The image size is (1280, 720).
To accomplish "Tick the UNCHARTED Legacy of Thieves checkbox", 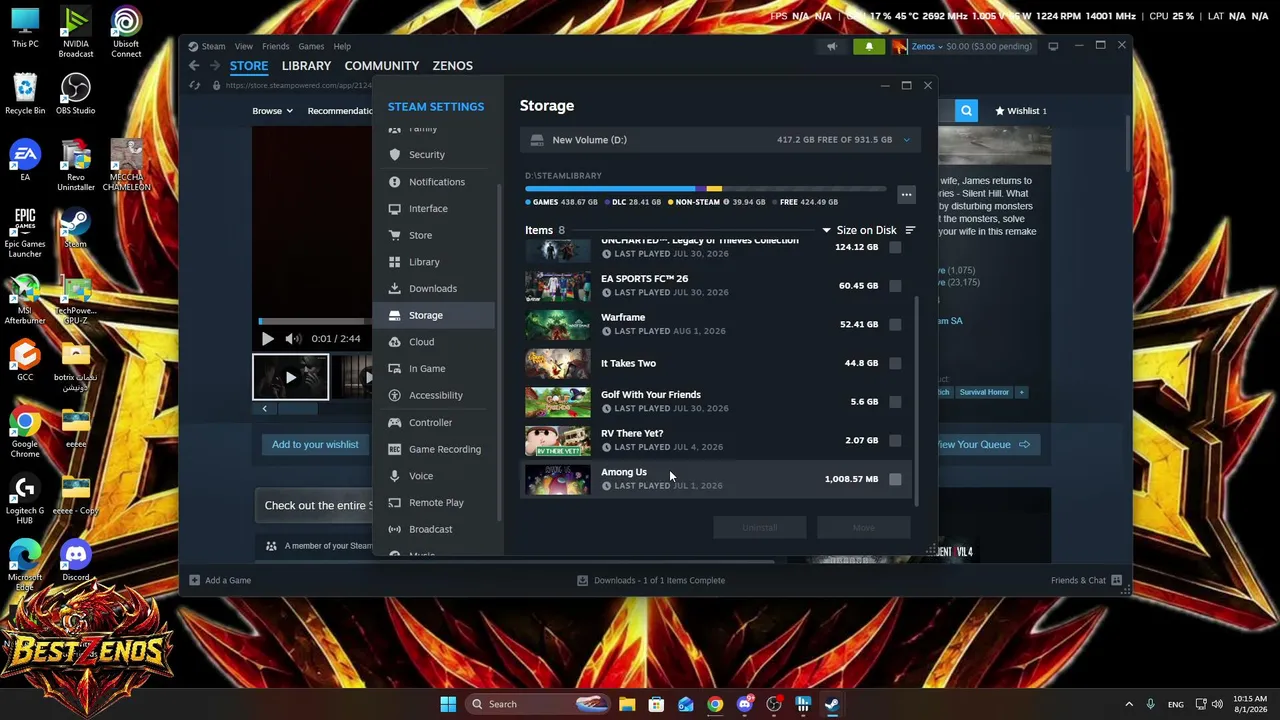I will click(895, 247).
